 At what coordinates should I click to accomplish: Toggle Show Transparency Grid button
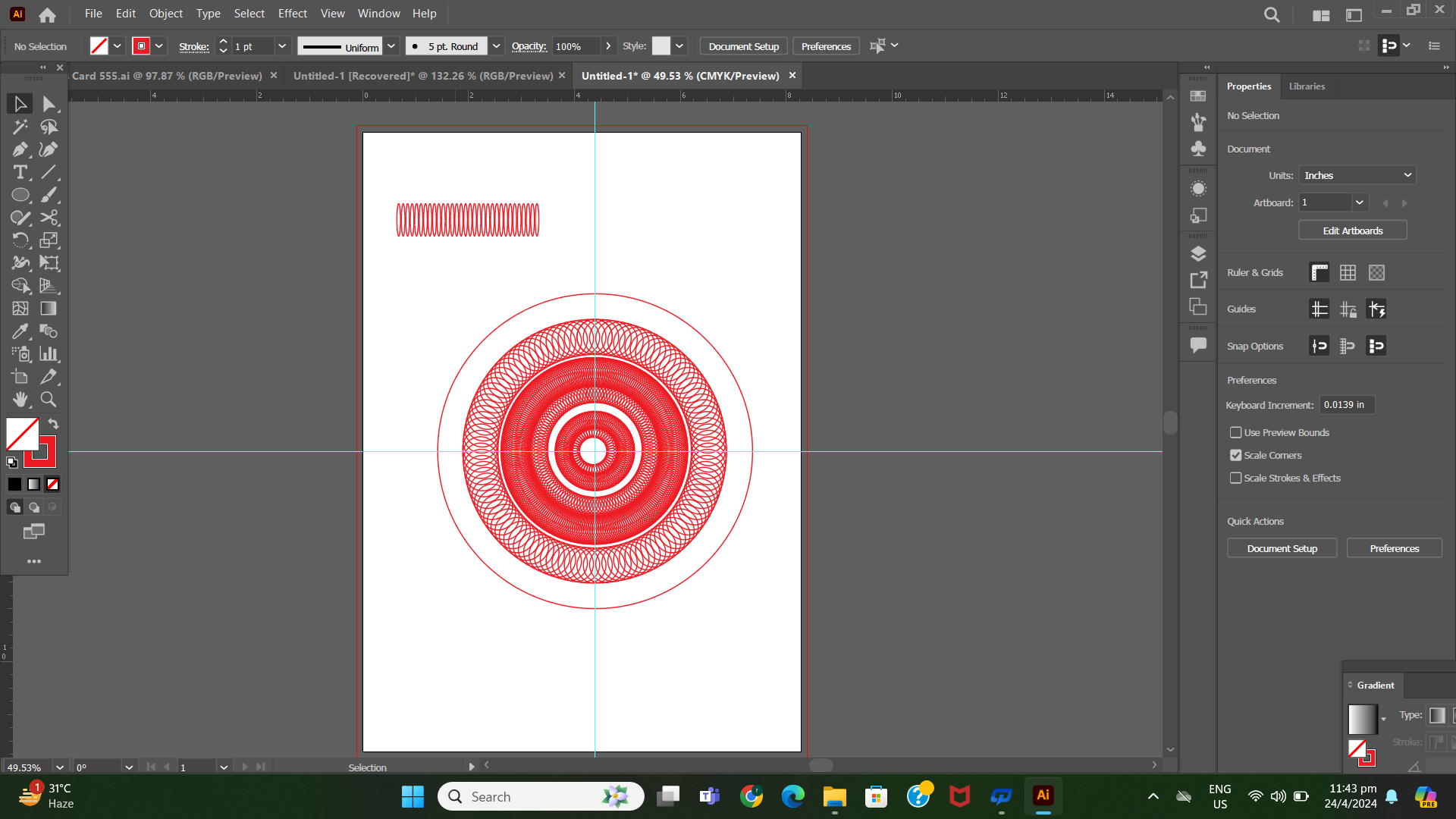tap(1376, 272)
